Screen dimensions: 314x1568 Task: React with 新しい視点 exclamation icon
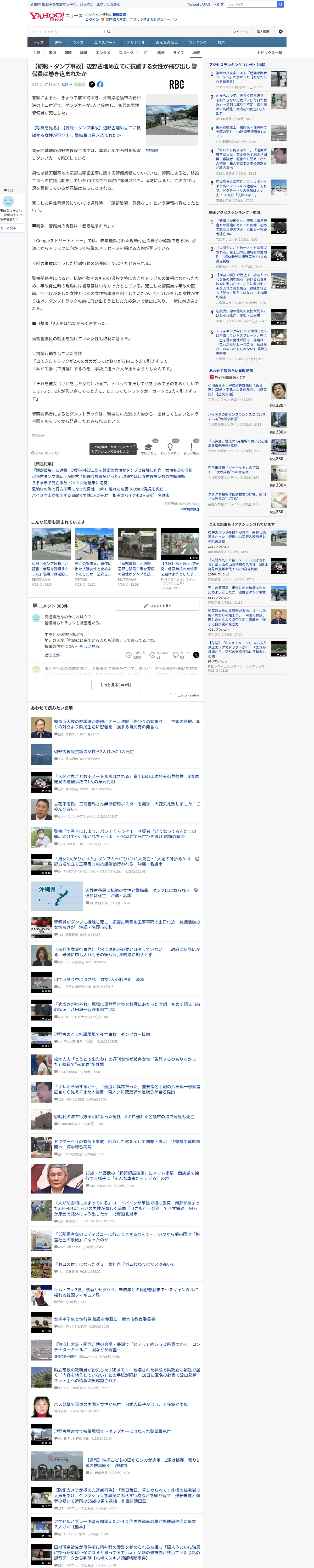[192, 447]
